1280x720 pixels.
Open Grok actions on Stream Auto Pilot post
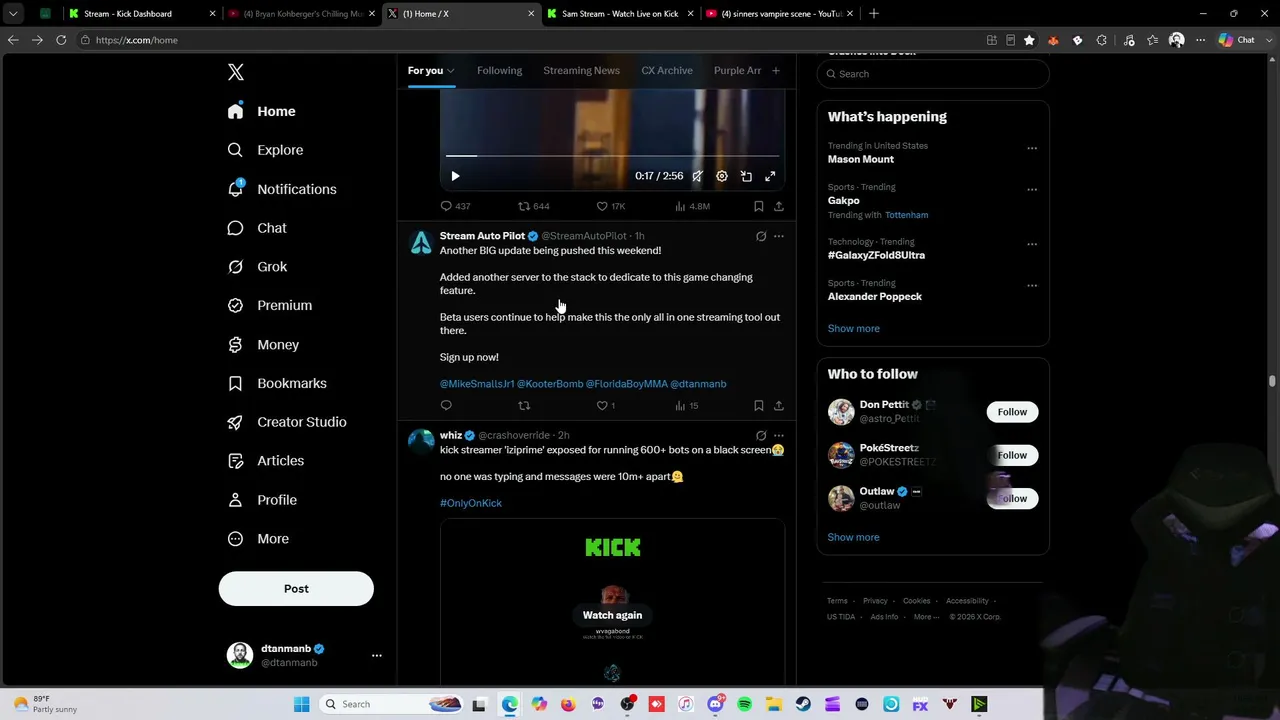(761, 236)
